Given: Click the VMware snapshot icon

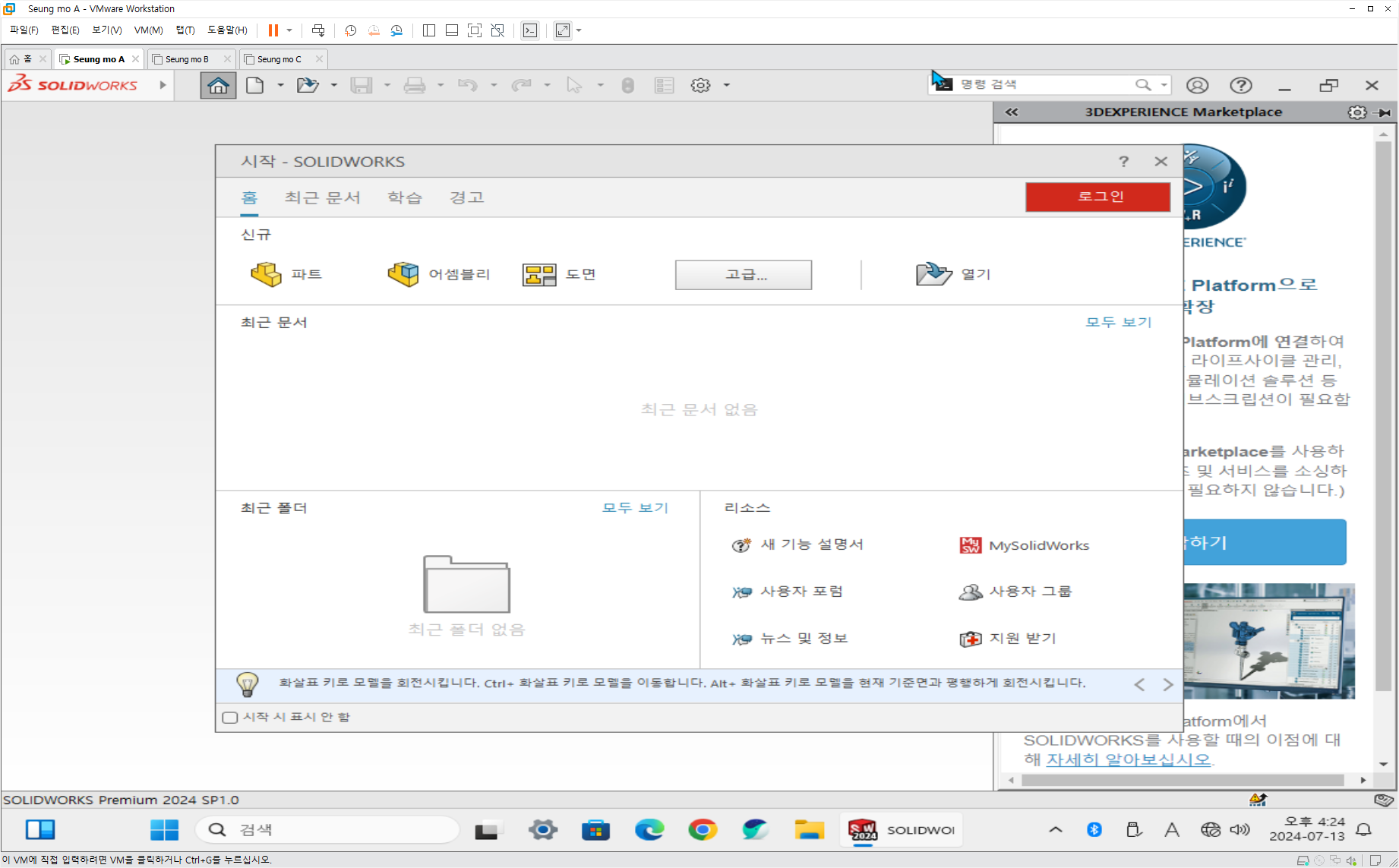Looking at the screenshot, I should point(351,30).
